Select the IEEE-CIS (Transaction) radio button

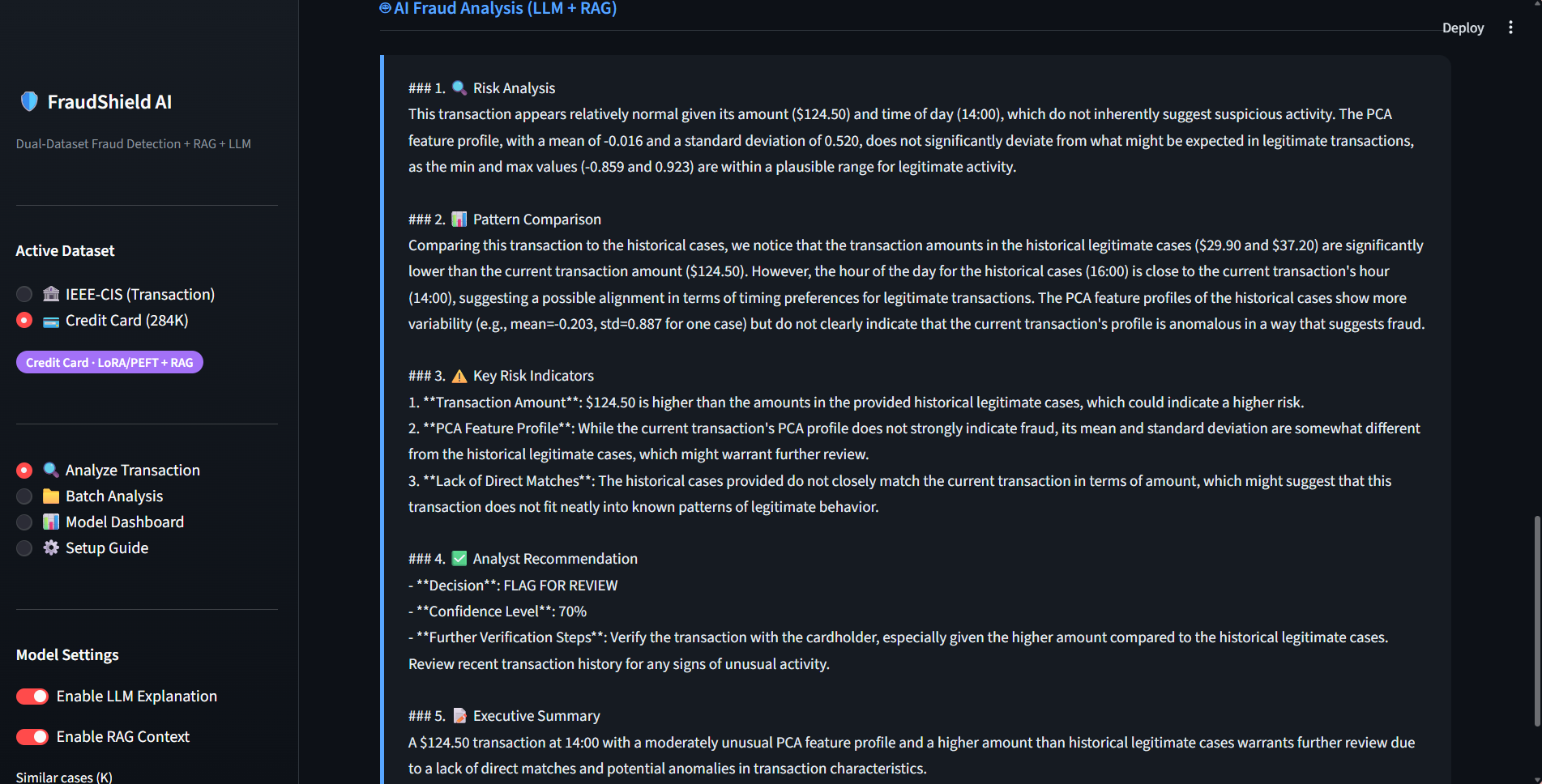(x=23, y=294)
